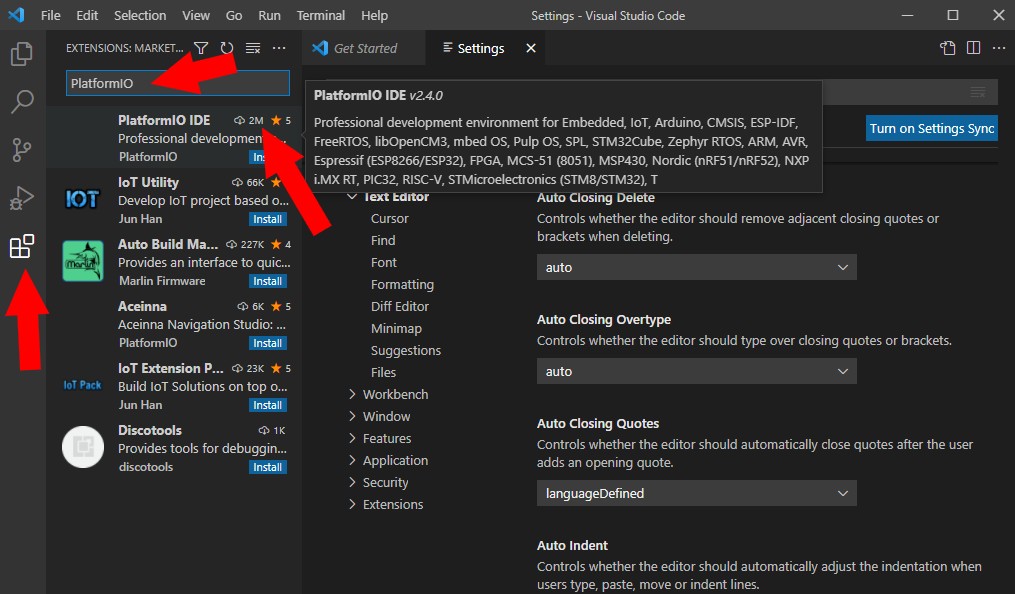Open editor more actions ellipsis

(x=999, y=48)
